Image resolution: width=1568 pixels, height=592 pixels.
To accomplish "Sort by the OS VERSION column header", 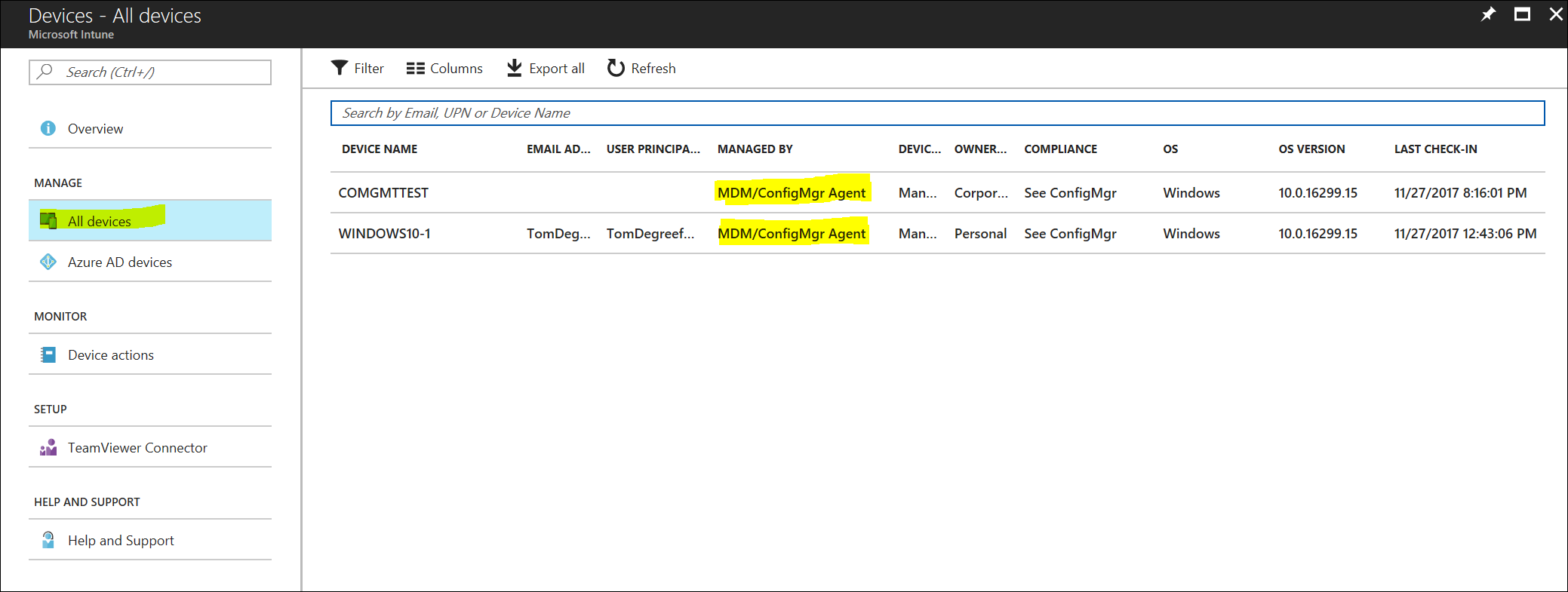I will [1311, 149].
